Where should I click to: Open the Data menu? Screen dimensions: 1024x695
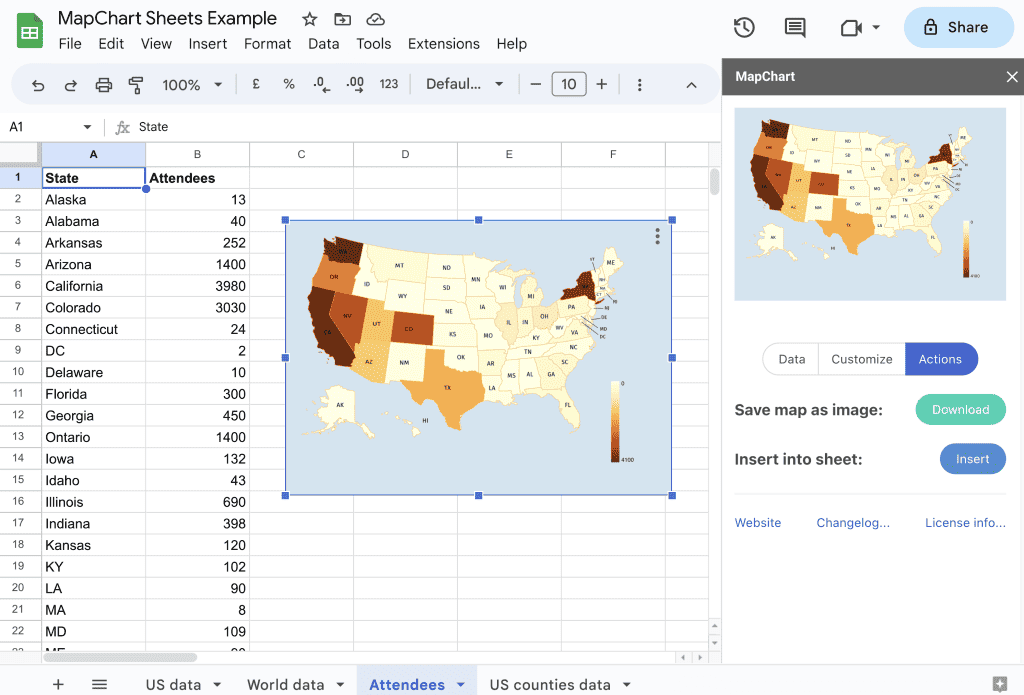[324, 44]
